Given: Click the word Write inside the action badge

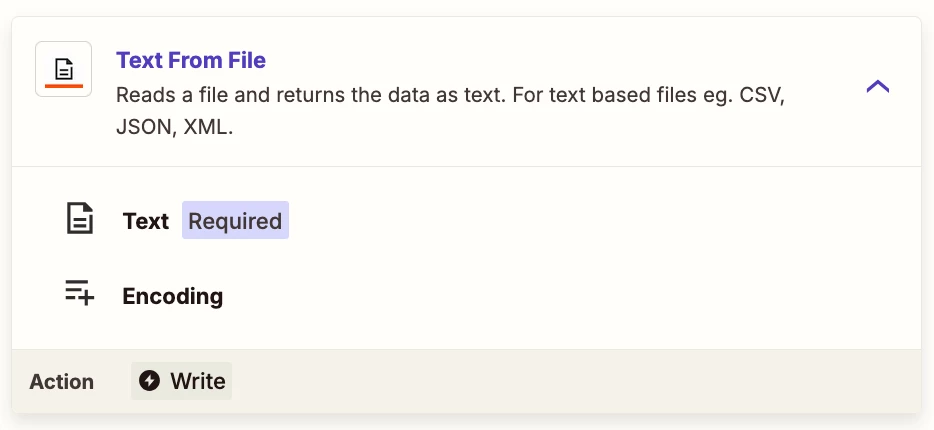Looking at the screenshot, I should coord(198,381).
